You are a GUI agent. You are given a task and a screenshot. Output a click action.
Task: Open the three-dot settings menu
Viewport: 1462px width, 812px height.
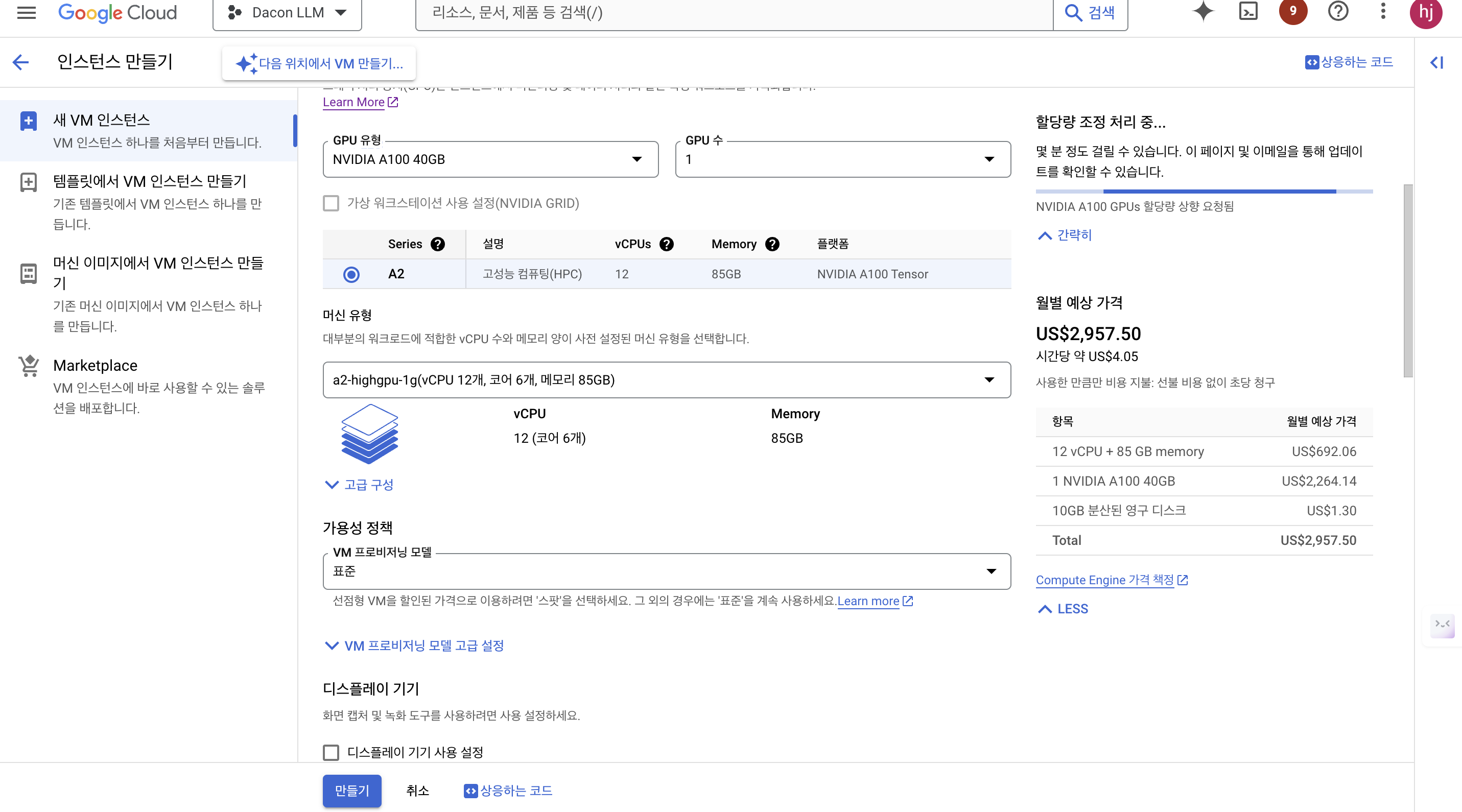click(1382, 11)
